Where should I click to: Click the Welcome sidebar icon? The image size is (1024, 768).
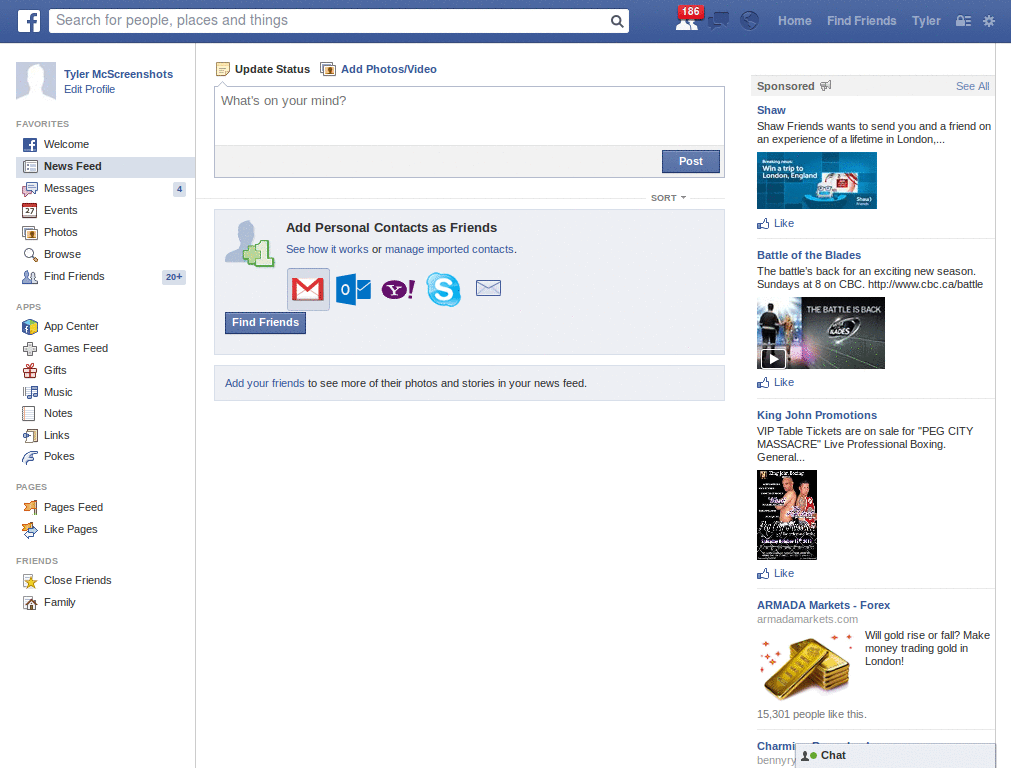(30, 144)
